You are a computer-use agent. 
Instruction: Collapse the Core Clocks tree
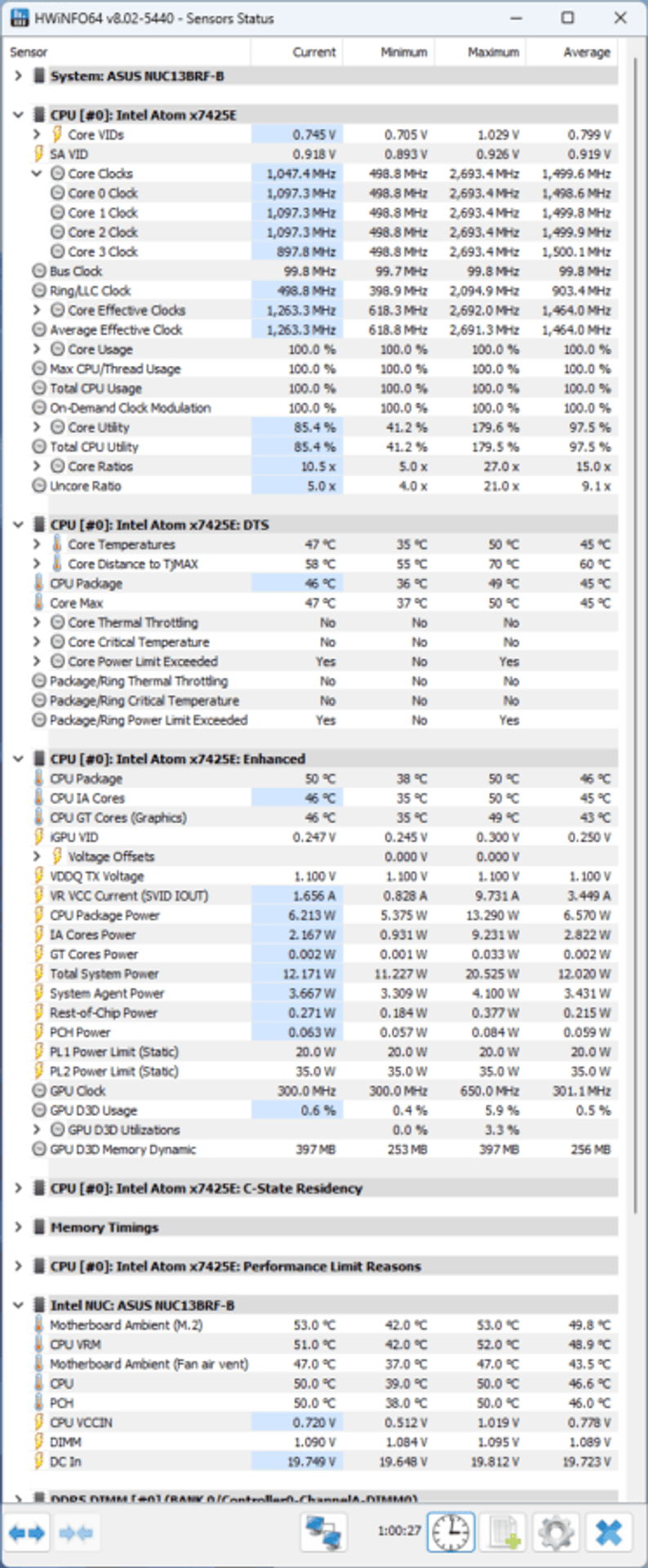[37, 173]
